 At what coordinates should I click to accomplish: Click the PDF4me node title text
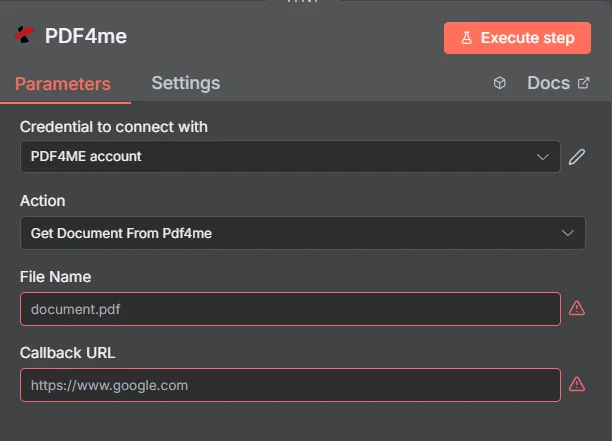coord(86,36)
